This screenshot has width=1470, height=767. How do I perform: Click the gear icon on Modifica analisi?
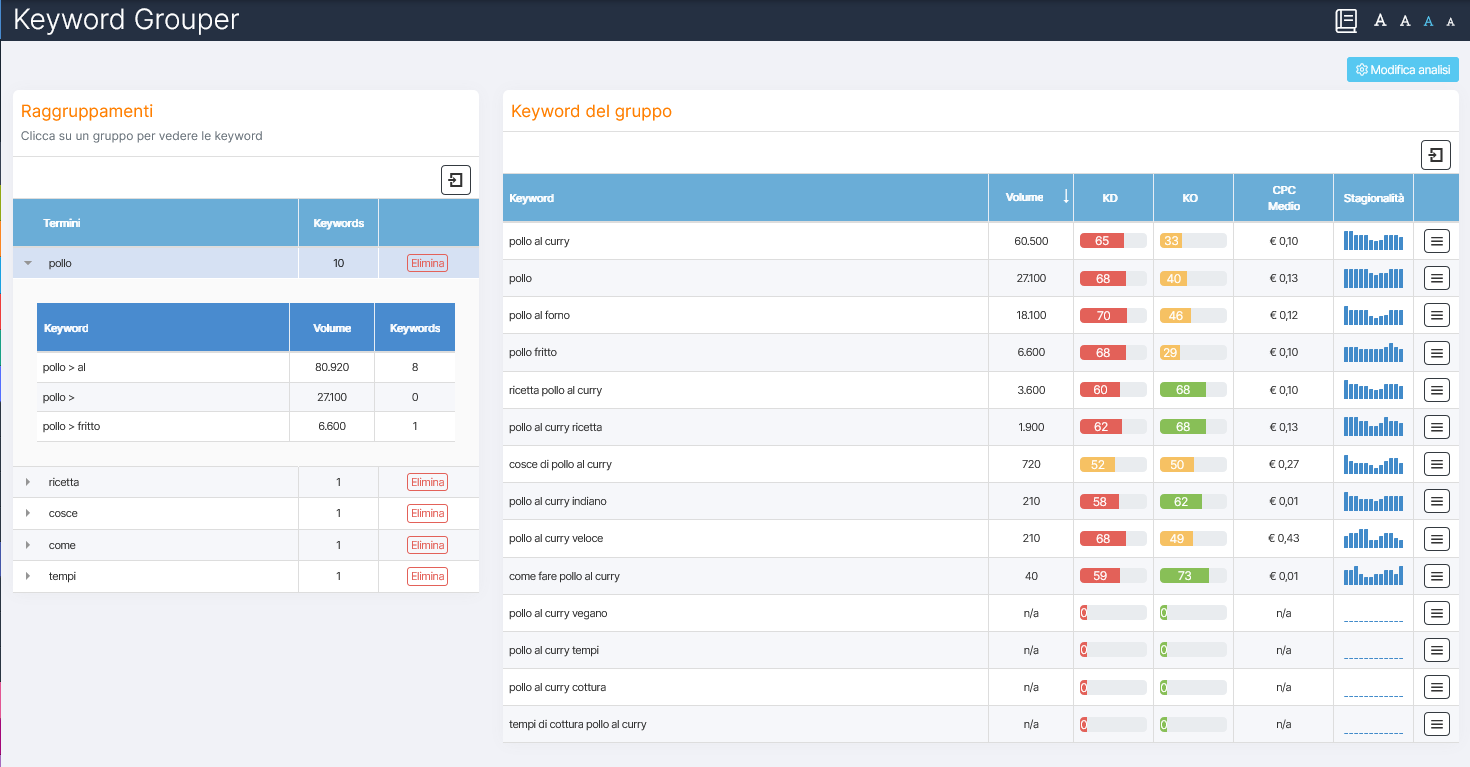click(x=1360, y=69)
